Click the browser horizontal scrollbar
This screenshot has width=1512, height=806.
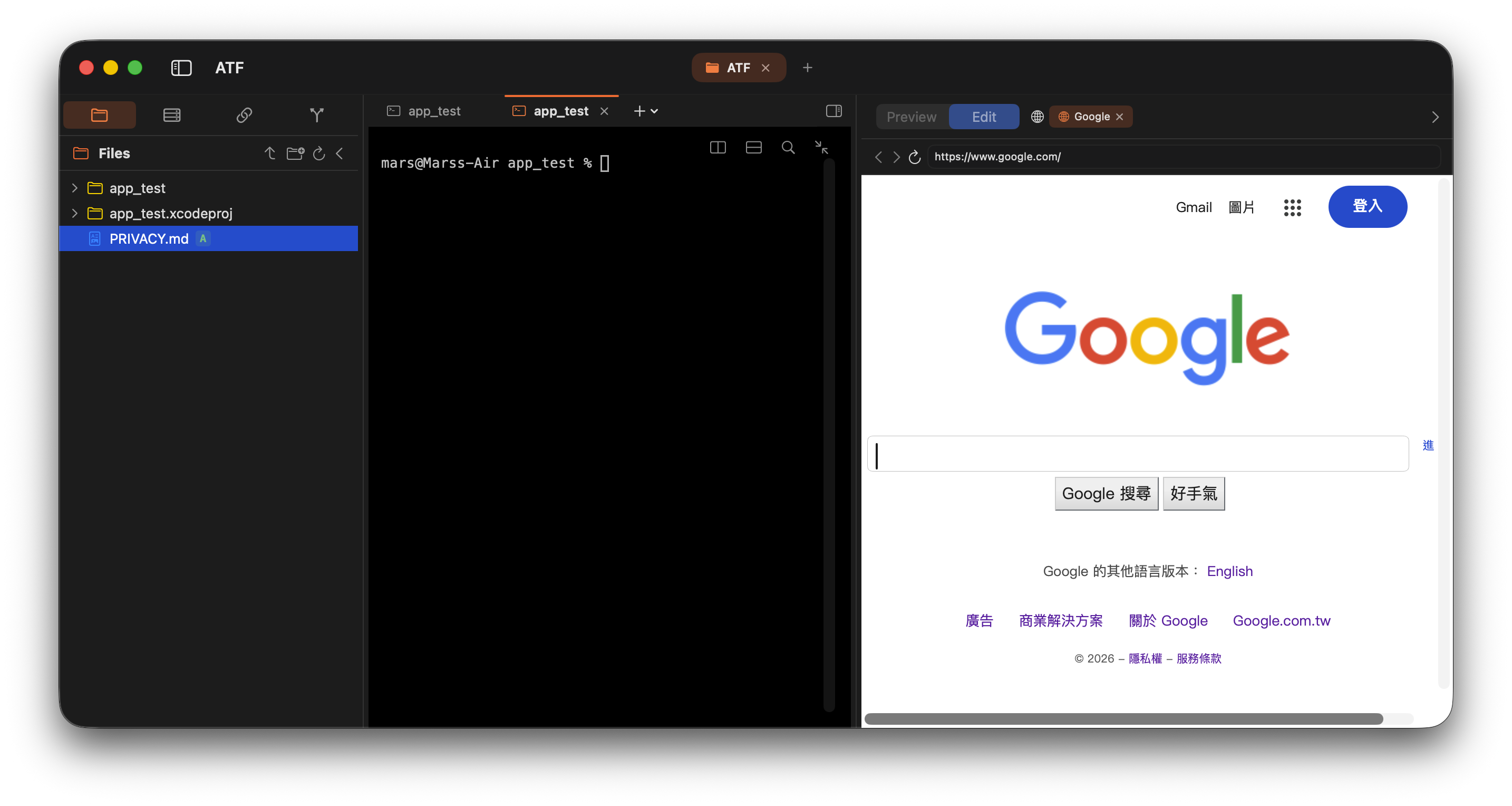click(x=1123, y=719)
